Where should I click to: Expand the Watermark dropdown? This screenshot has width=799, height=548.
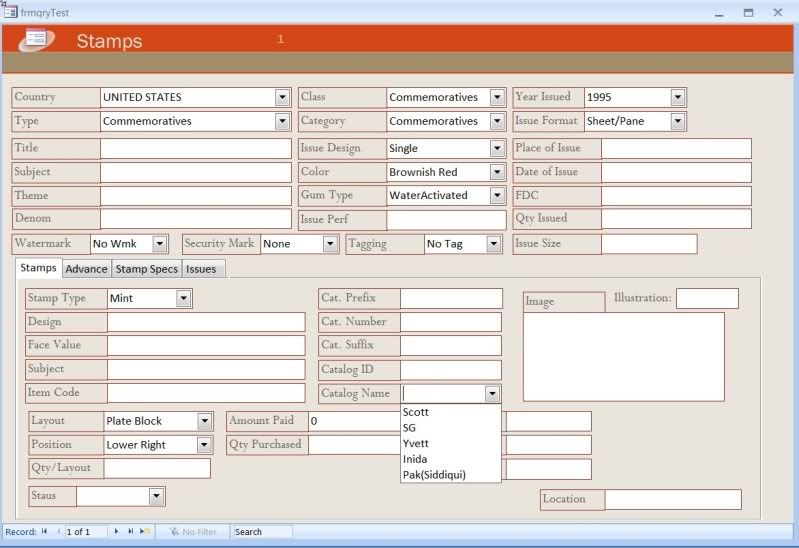(x=159, y=244)
